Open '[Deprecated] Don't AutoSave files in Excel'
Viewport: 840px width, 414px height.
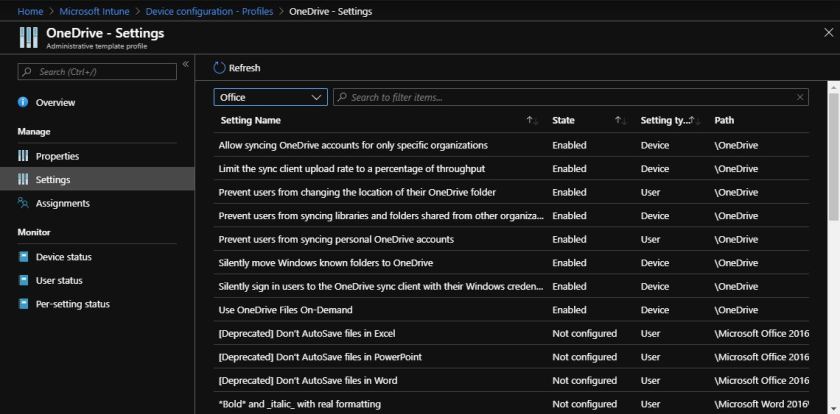pos(307,334)
